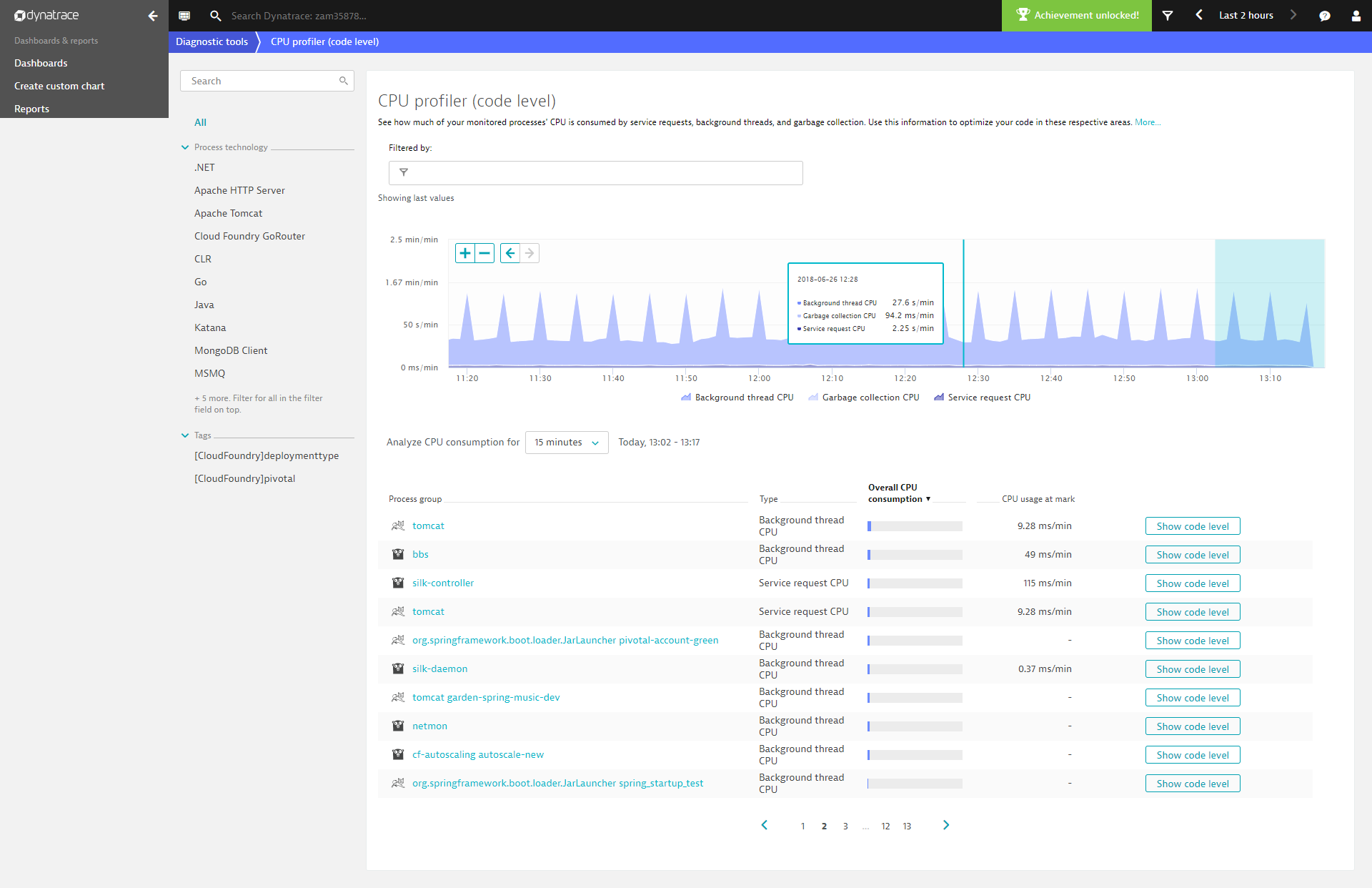Image resolution: width=1372 pixels, height=888 pixels.
Task: Open the More... description link
Action: pos(1147,122)
